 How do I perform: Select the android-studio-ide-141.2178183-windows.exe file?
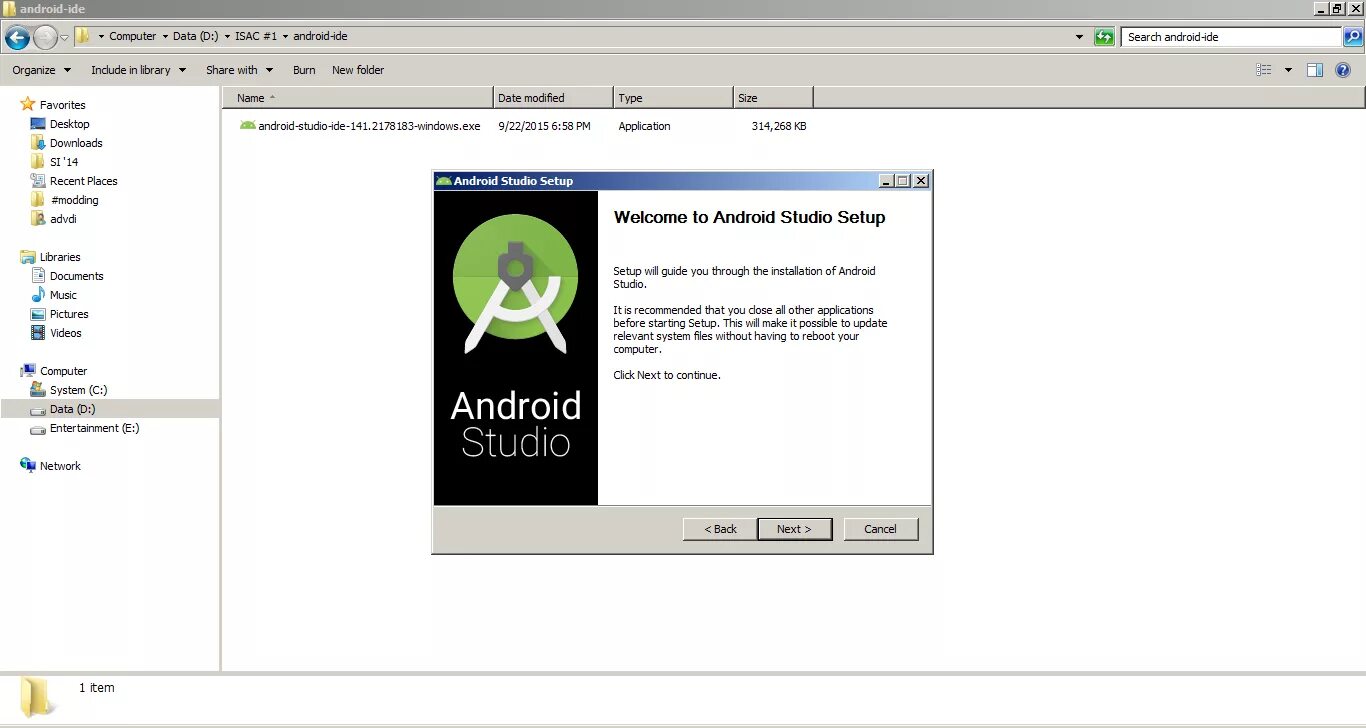pyautogui.click(x=369, y=126)
